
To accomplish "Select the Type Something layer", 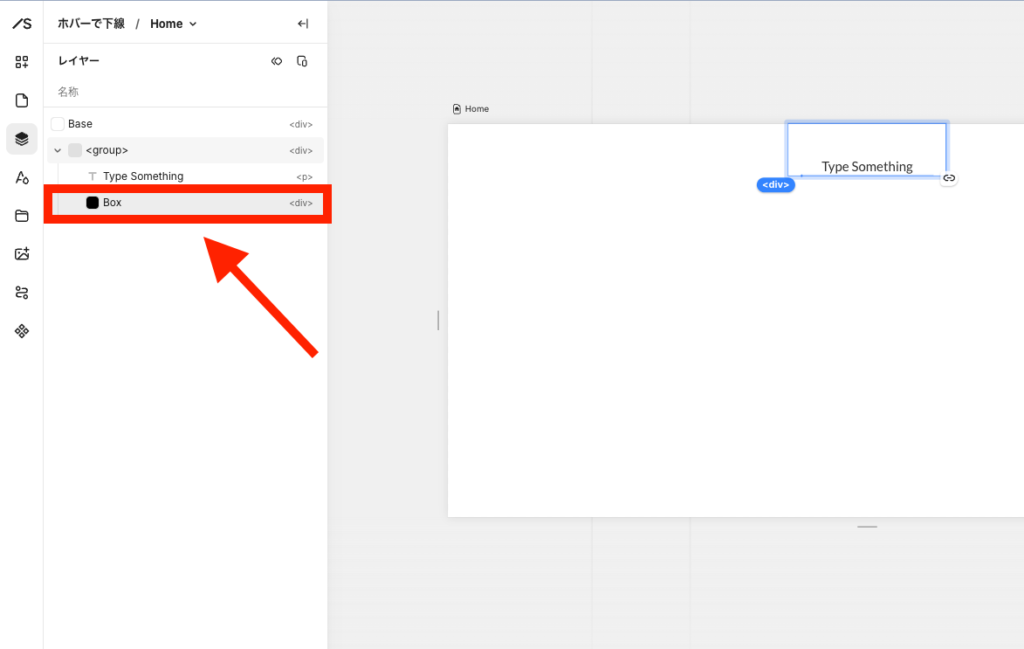I will (143, 176).
